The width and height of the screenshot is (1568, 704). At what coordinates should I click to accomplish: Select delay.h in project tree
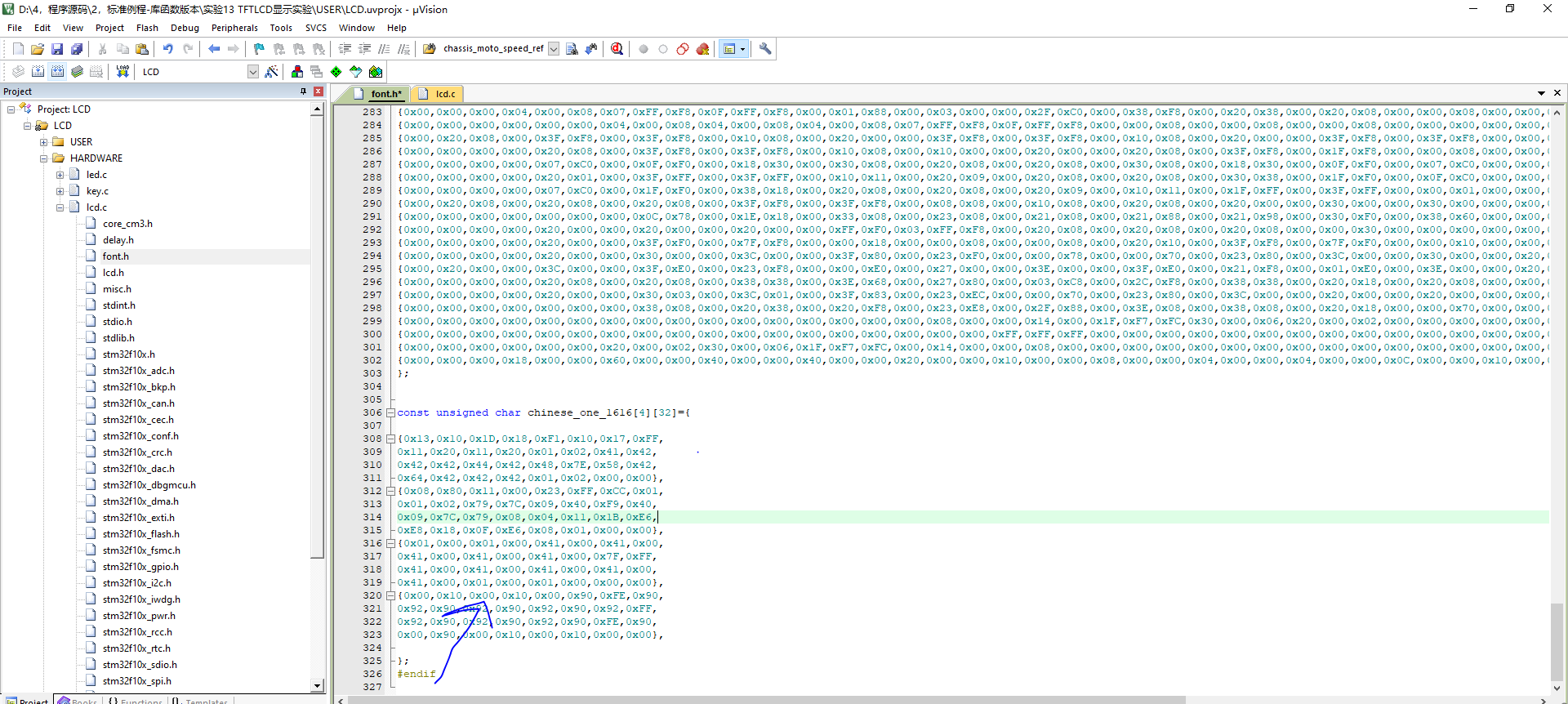118,240
